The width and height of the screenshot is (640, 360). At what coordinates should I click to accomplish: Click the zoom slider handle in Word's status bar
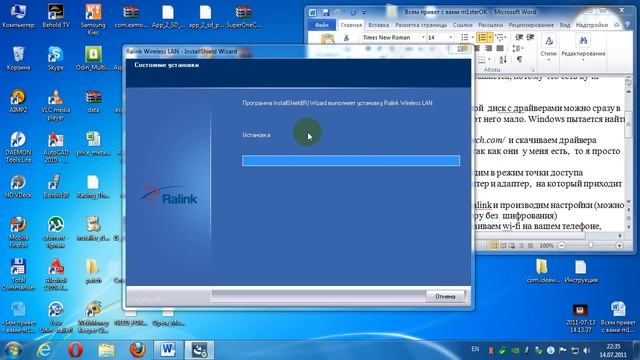point(590,245)
